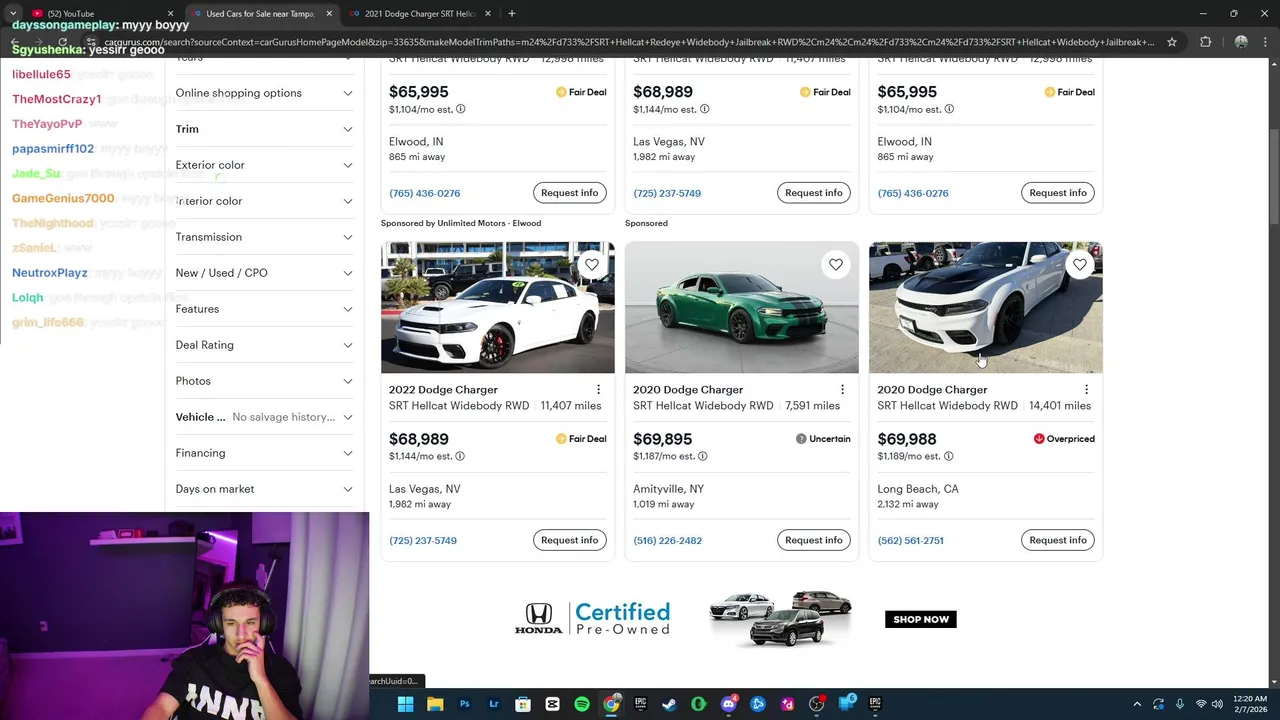Click the browser address bar URL
The width and height of the screenshot is (1280, 720).
[630, 42]
